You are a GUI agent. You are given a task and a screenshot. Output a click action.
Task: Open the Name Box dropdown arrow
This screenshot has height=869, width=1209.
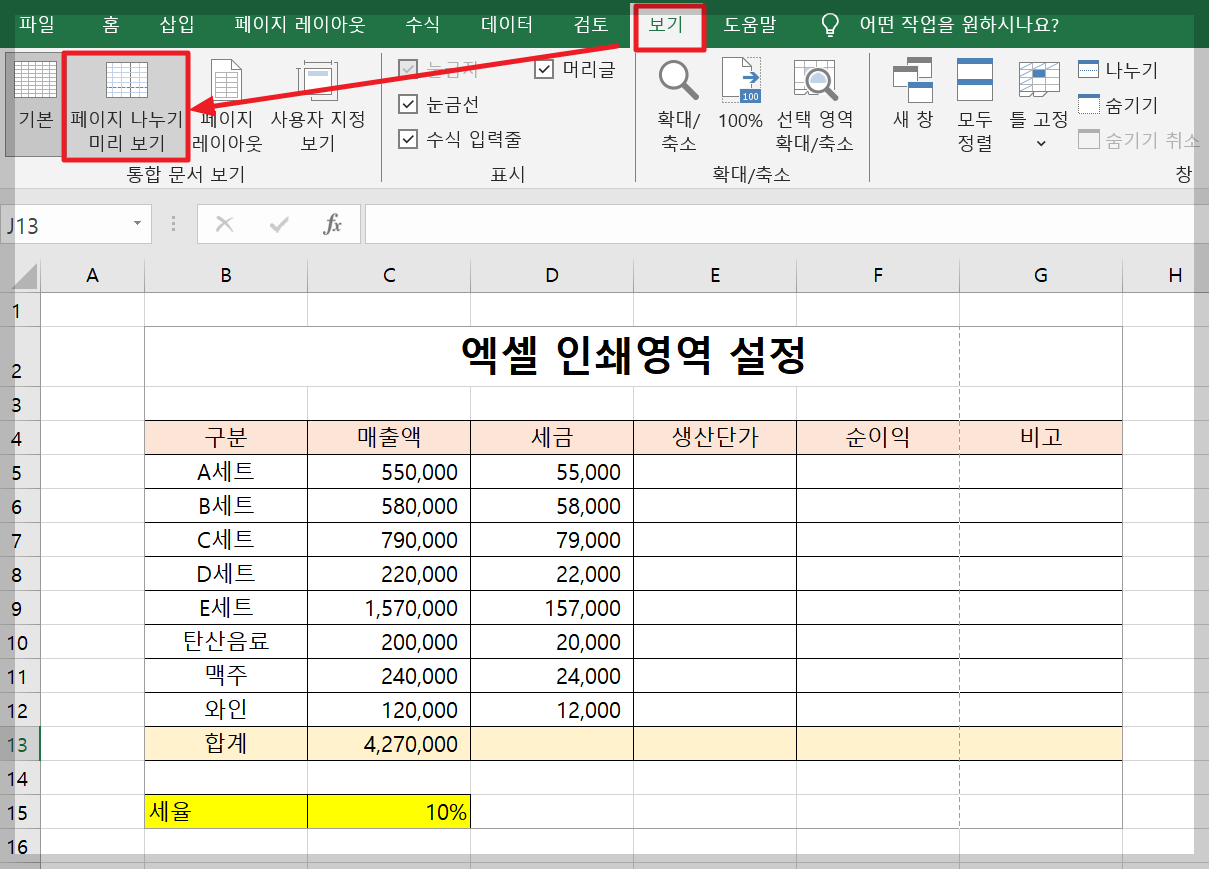point(138,224)
